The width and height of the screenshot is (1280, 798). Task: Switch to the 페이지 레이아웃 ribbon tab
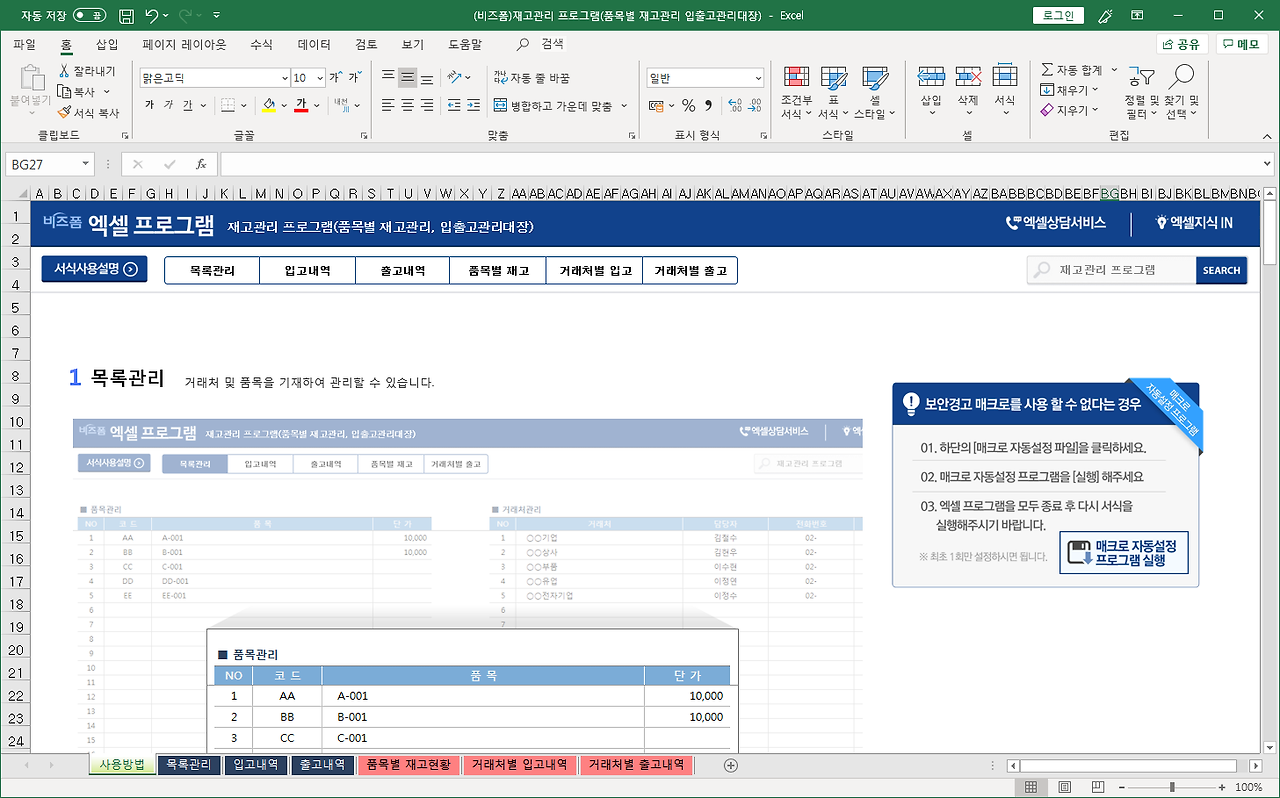184,45
